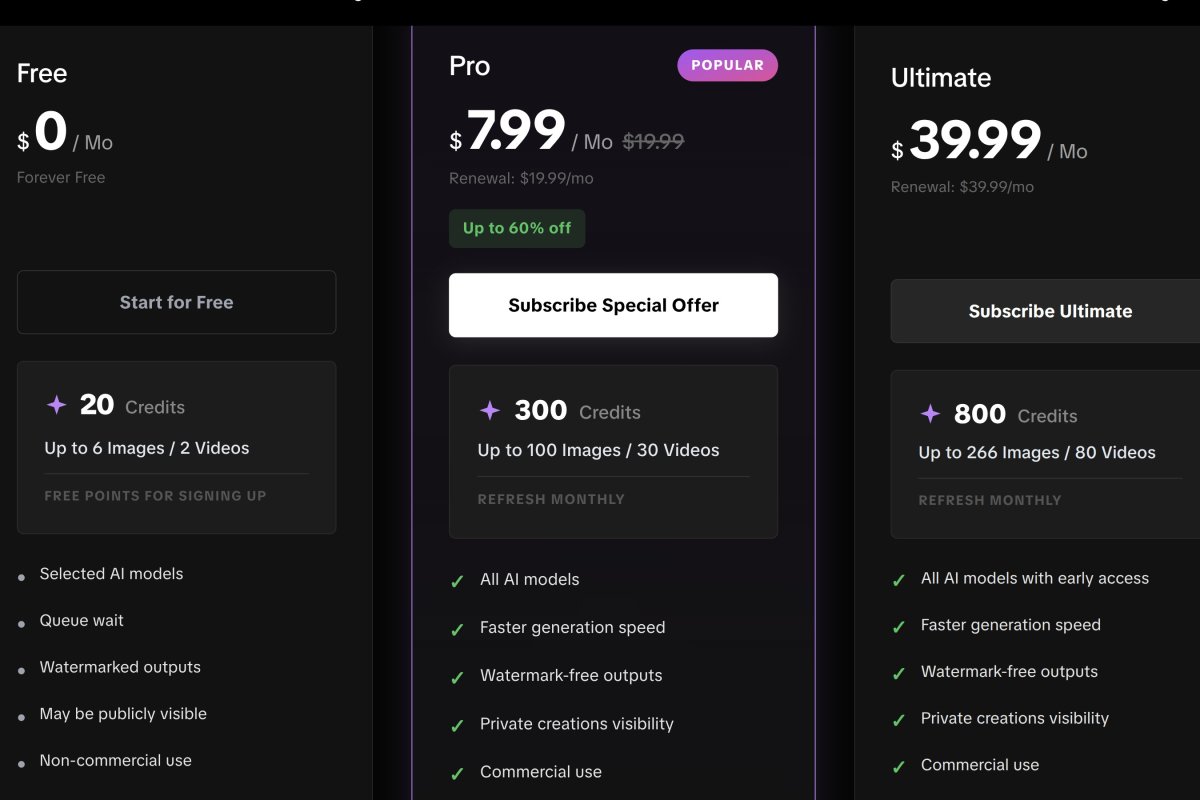Click the checkmark beside Commercial use under Pro
Image resolution: width=1200 pixels, height=800 pixels.
coord(458,771)
